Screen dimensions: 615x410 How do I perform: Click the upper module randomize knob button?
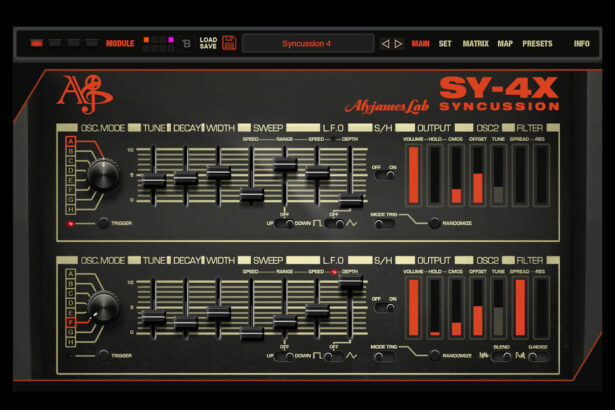(434, 223)
